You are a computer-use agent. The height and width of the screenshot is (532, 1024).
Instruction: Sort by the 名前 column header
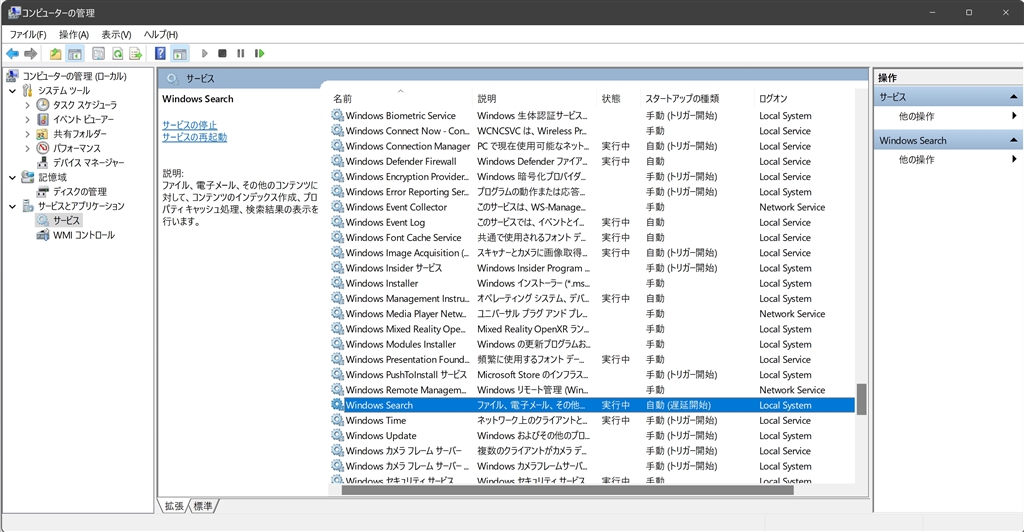coord(400,99)
